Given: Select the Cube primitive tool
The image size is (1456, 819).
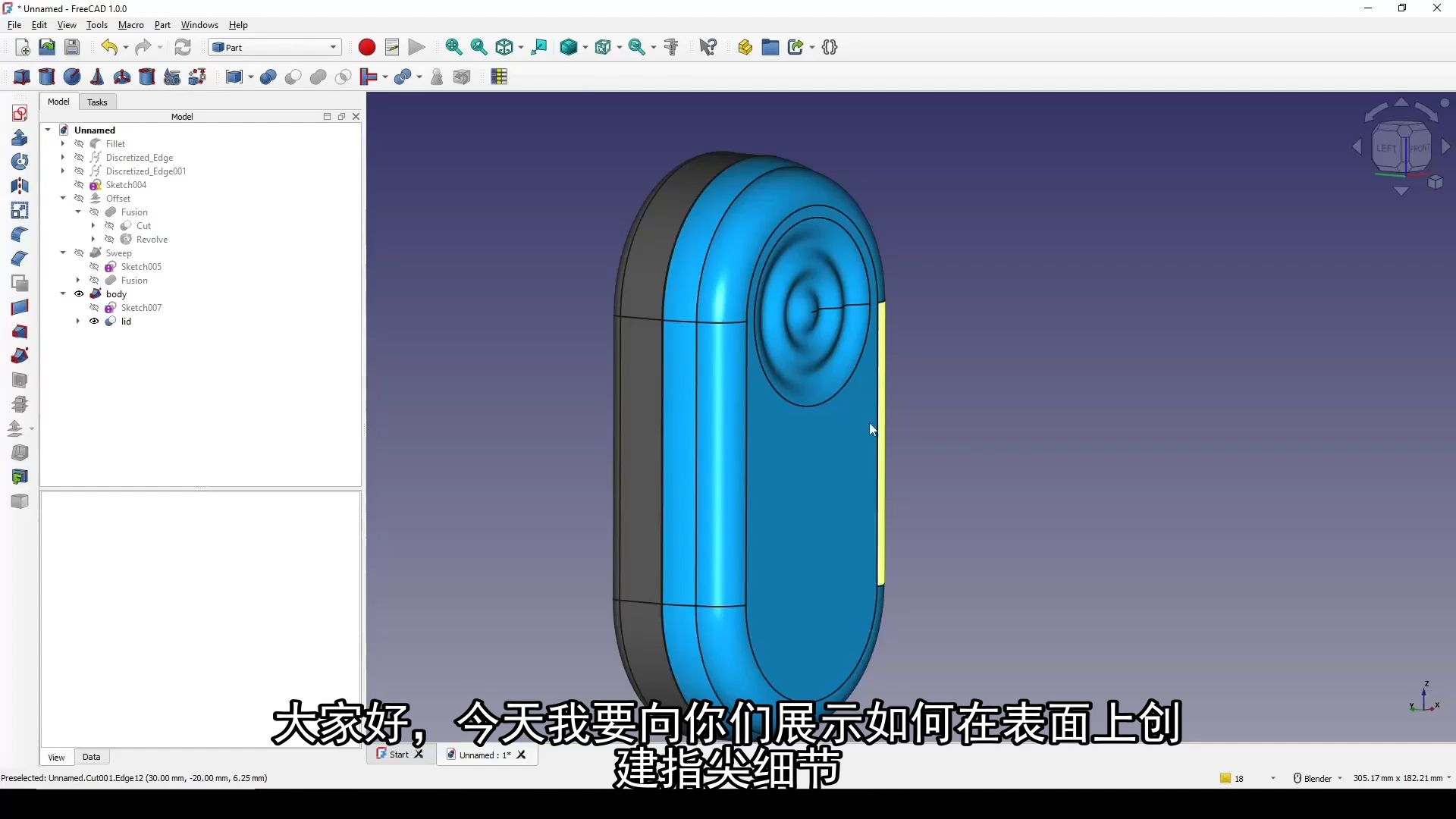Looking at the screenshot, I should pyautogui.click(x=21, y=77).
